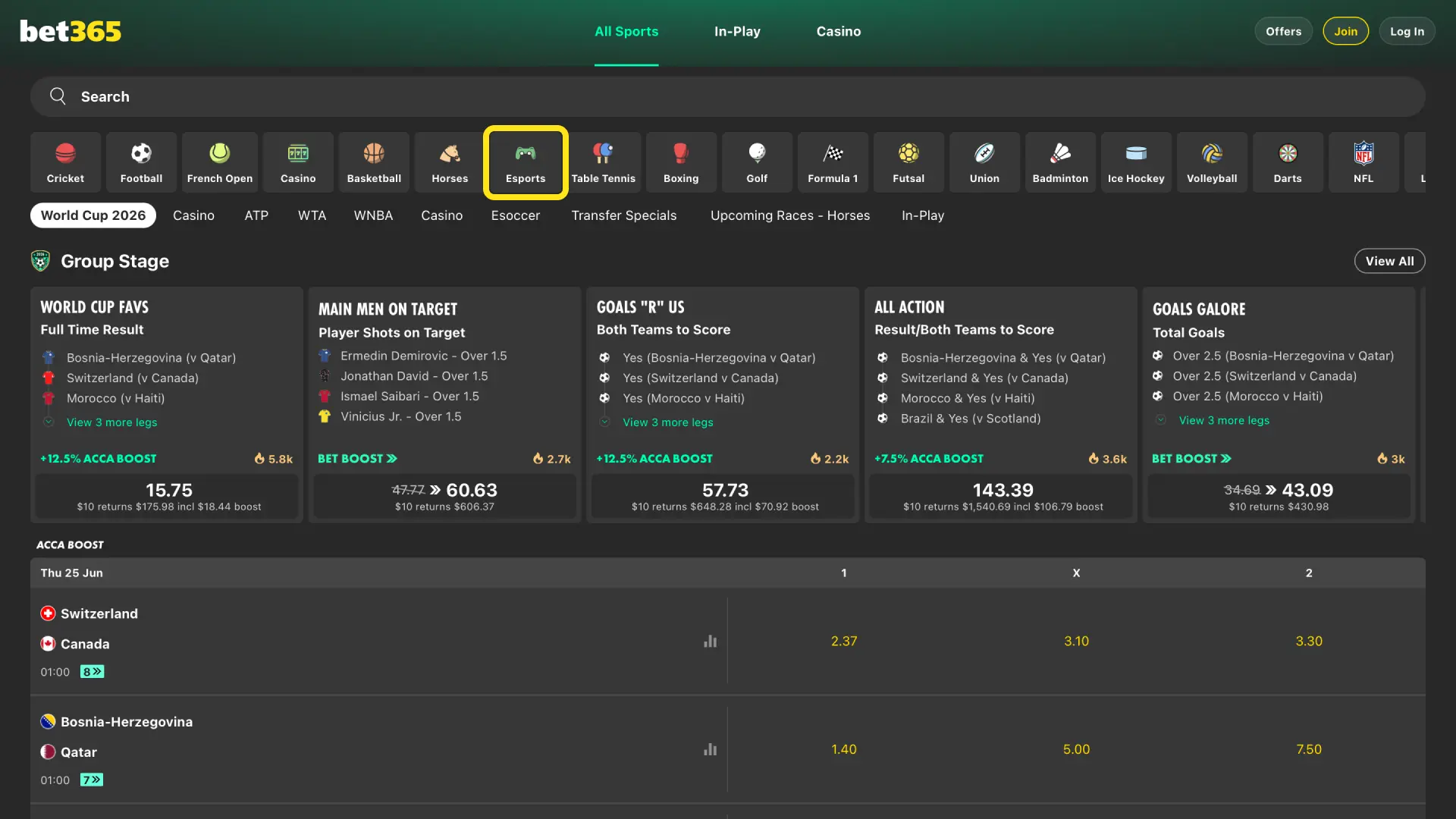Select draw odds 5.00 Bosnia v Qatar
Viewport: 1456px width, 819px height.
click(1076, 750)
